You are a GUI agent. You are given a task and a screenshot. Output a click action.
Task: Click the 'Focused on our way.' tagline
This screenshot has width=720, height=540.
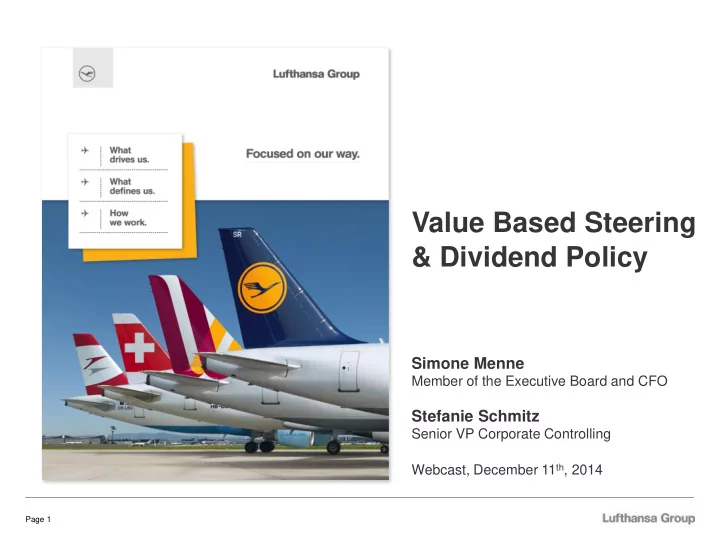(303, 154)
